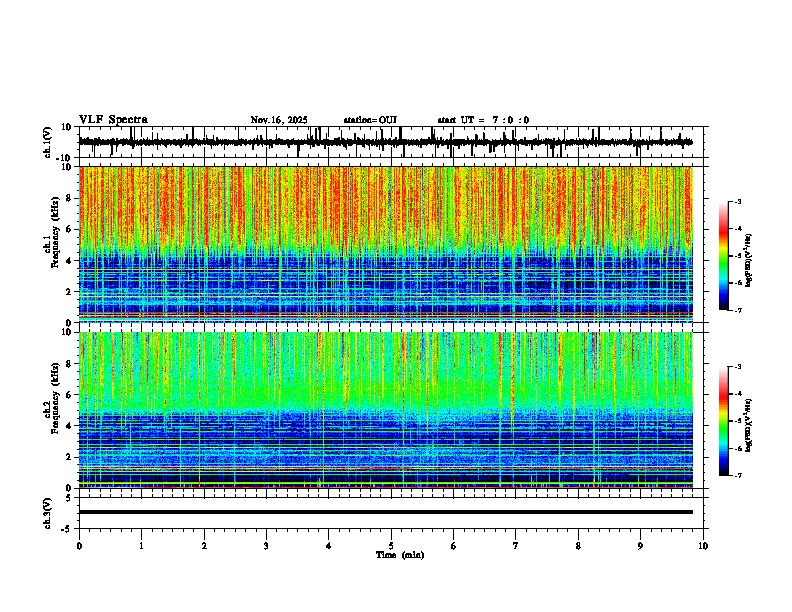Click the "6" tick on the time axis
Viewport: 792px width, 612px height.
pyautogui.click(x=454, y=546)
